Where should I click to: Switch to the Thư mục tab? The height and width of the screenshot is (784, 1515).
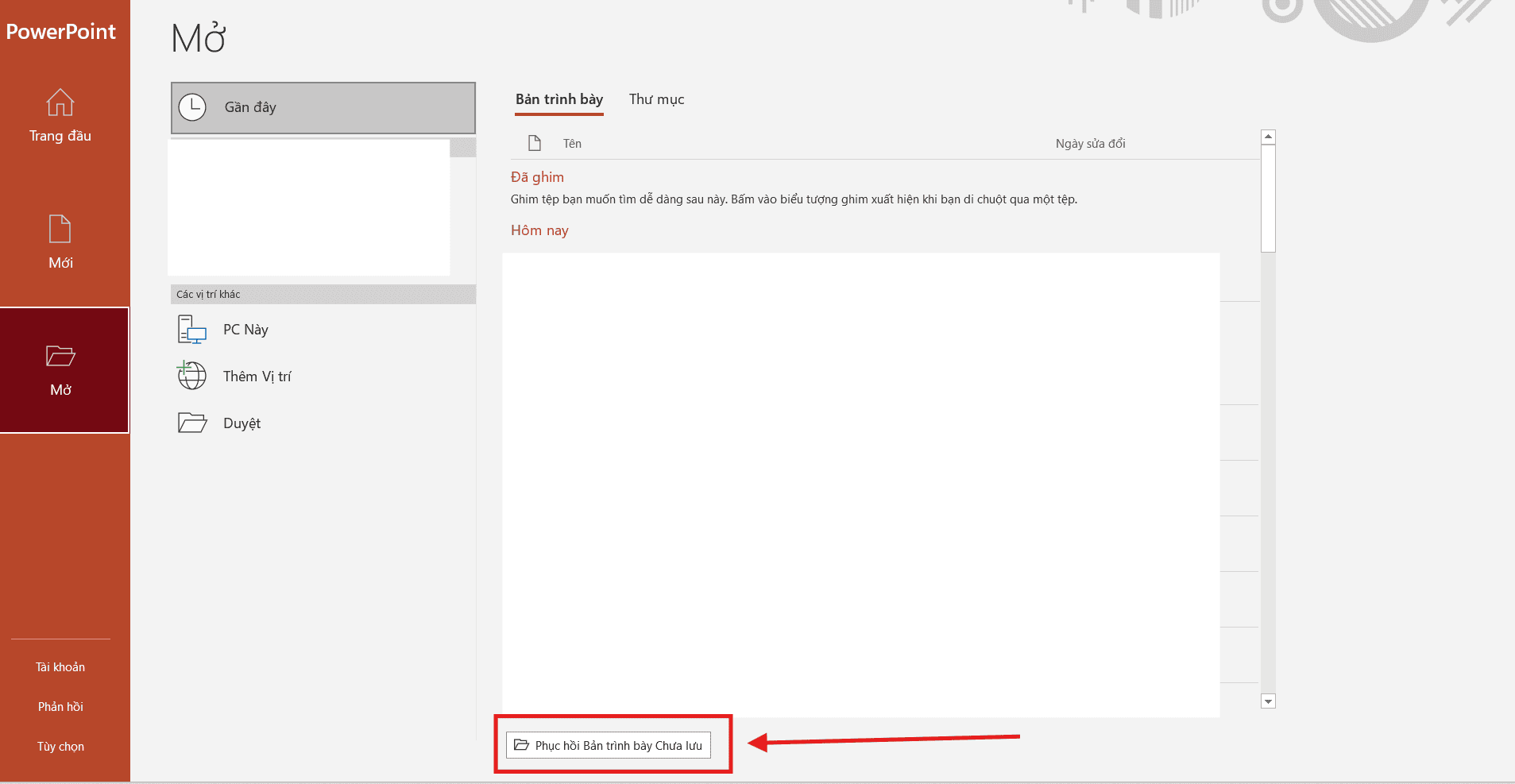point(656,99)
